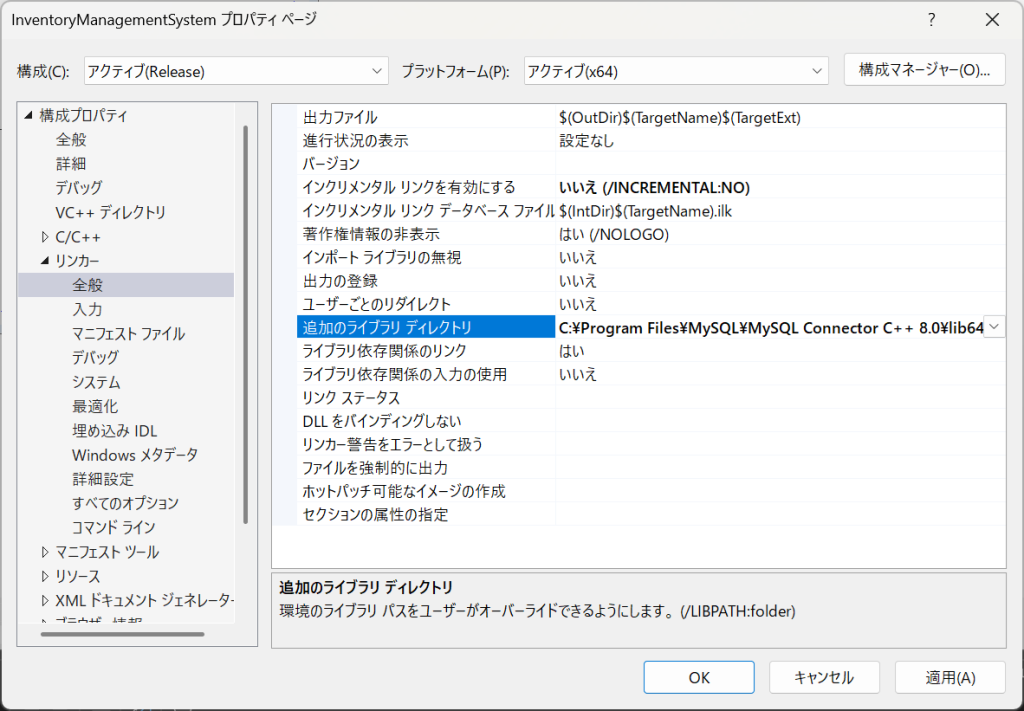Expand the XML ドキュメント ジェネレーター node

[45, 600]
